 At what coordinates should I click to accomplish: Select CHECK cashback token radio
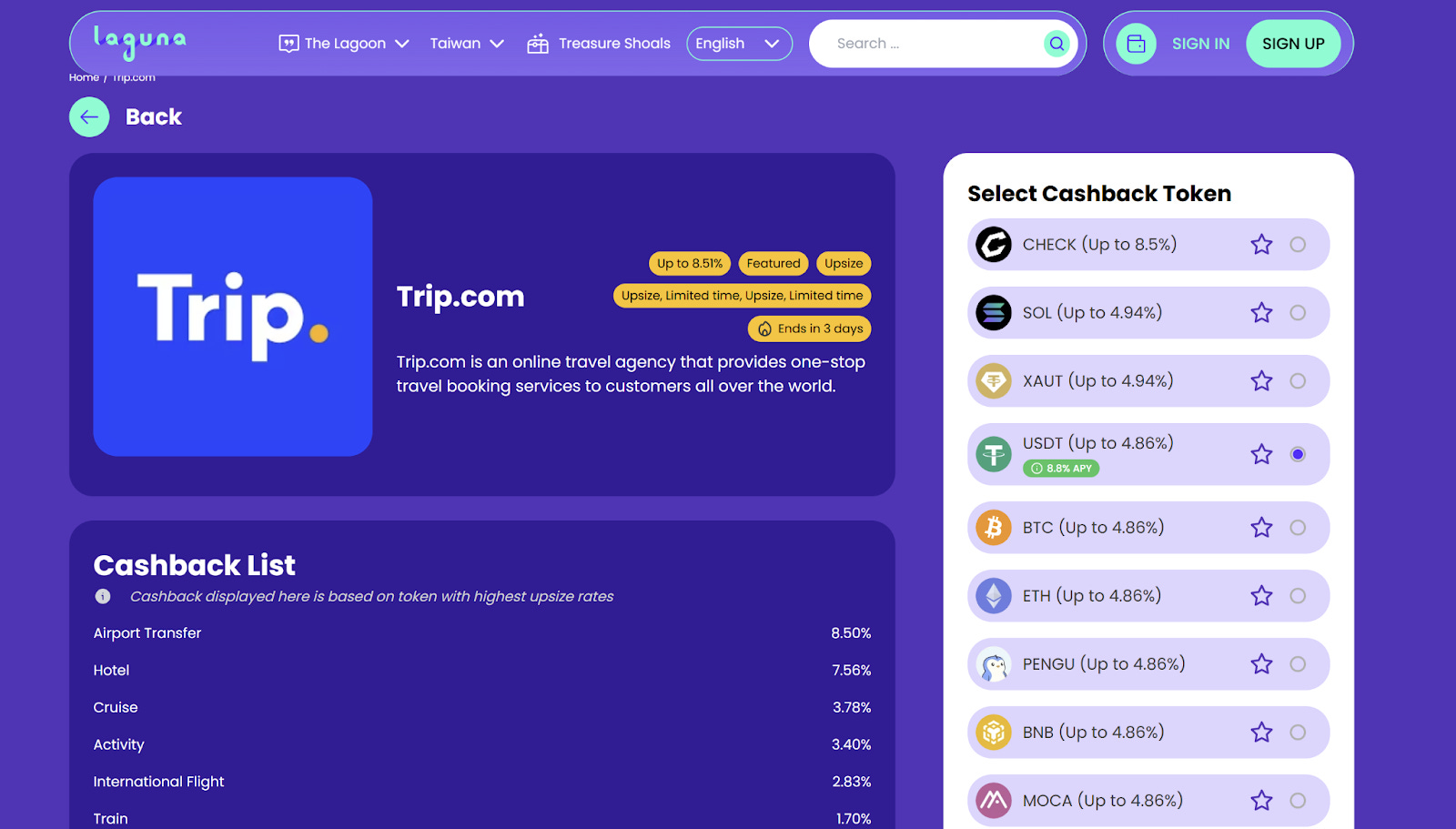[x=1298, y=245]
